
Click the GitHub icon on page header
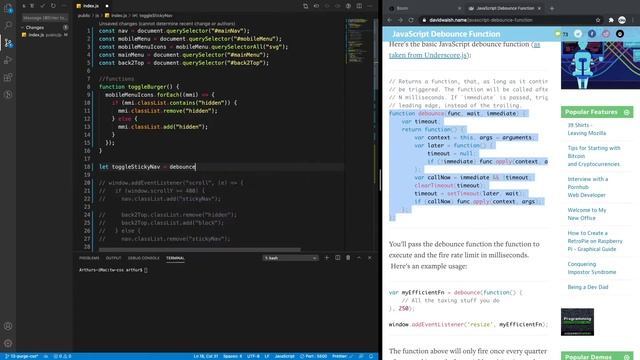click(620, 34)
